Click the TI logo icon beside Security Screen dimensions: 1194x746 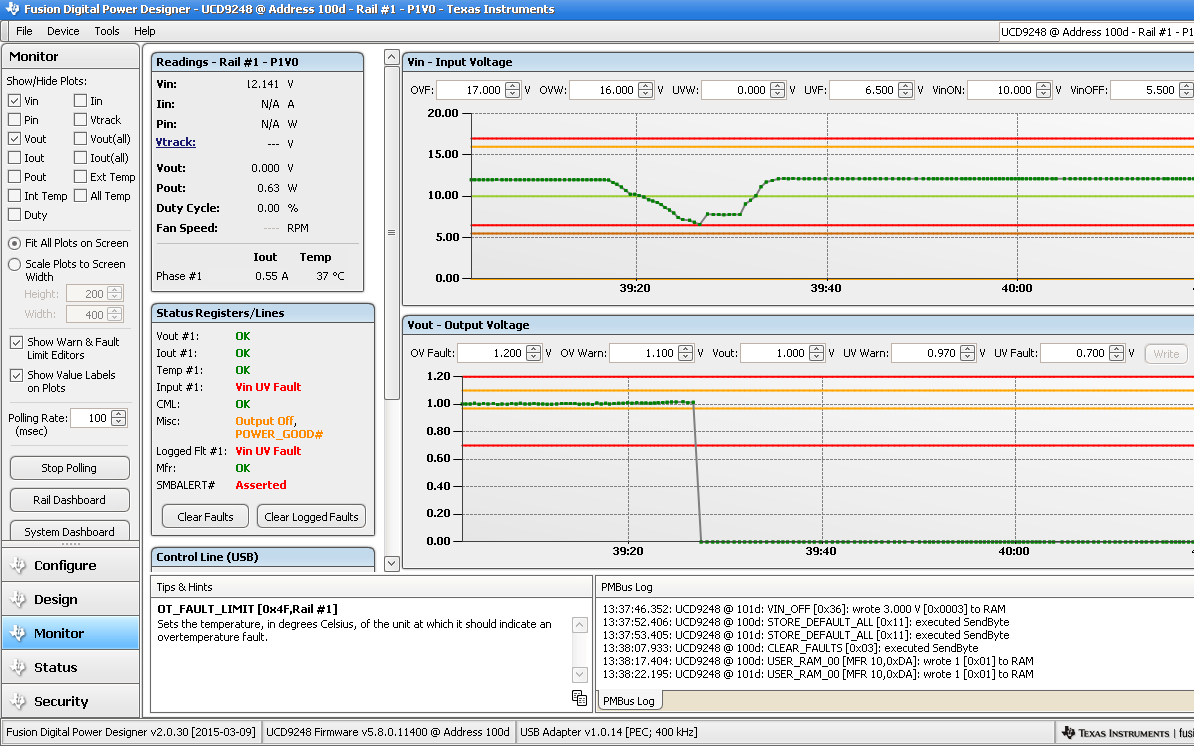click(18, 702)
